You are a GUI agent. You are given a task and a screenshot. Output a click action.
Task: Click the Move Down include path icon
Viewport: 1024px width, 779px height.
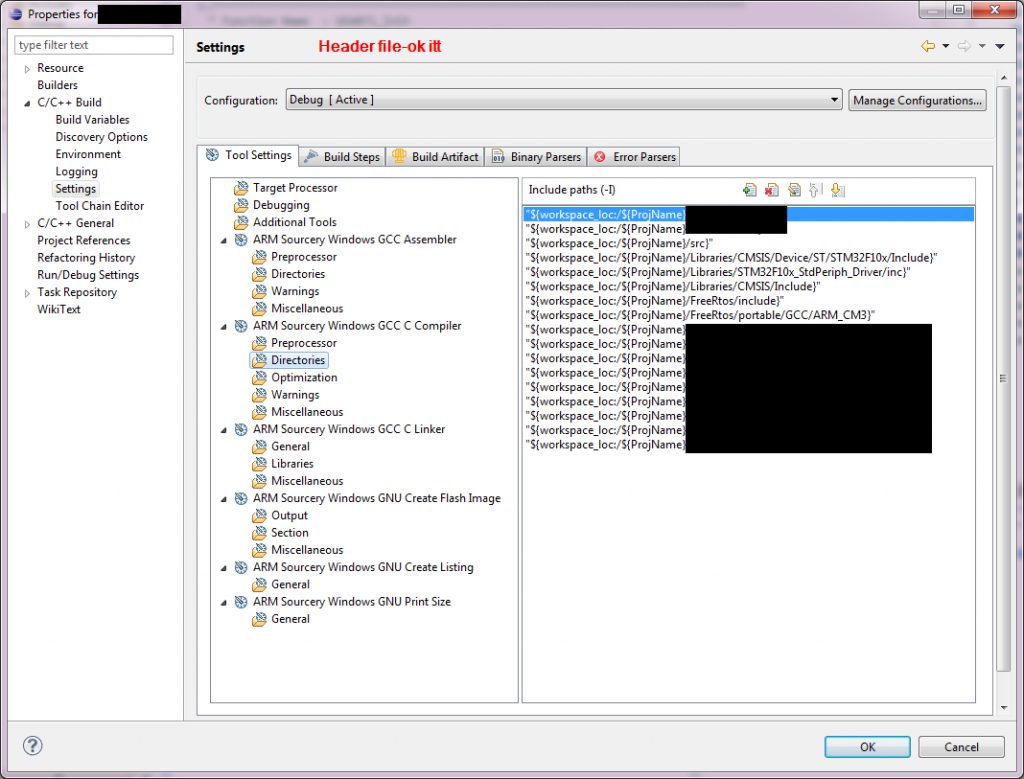pos(838,190)
